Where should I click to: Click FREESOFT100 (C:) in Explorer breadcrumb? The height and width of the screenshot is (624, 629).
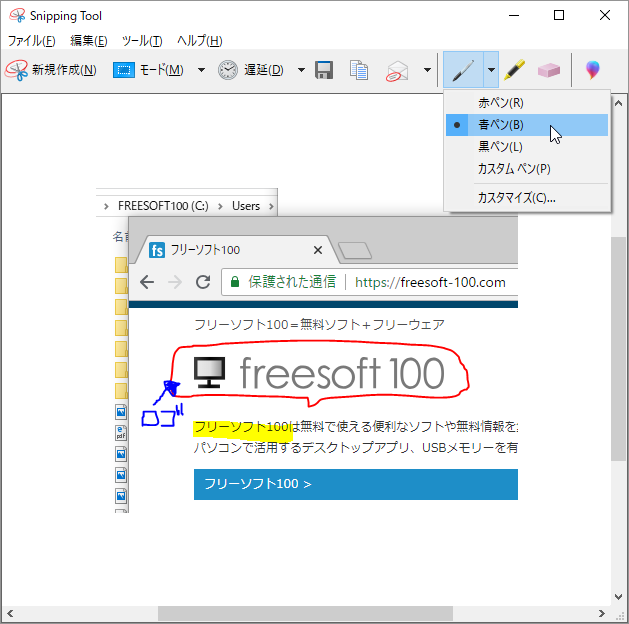163,206
